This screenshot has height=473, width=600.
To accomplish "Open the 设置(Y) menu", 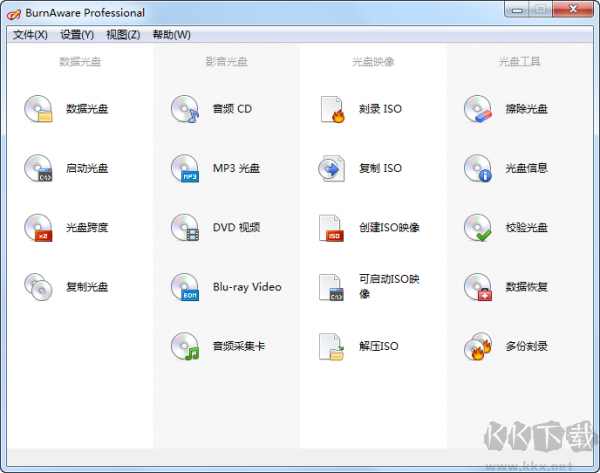I will 77,35.
